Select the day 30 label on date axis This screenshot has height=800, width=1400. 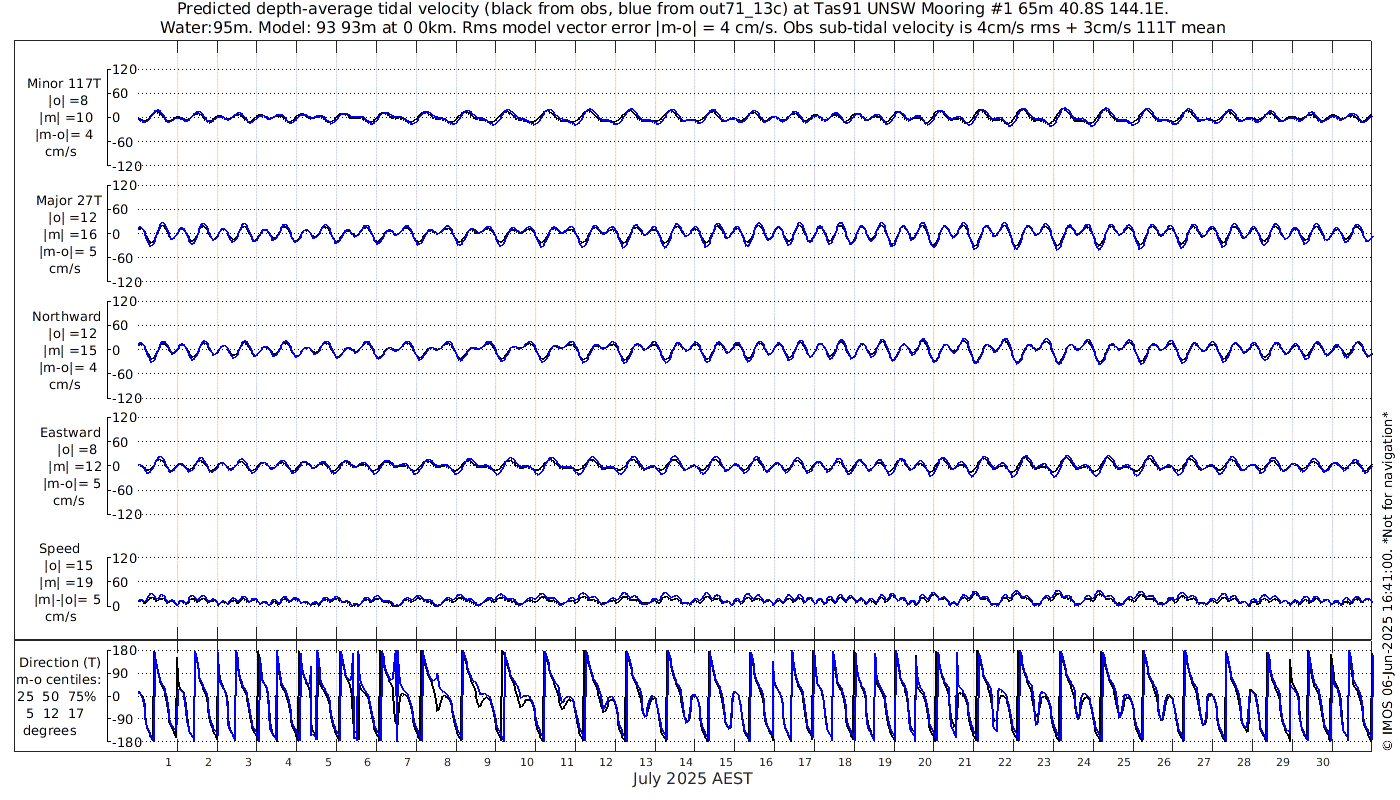[1323, 761]
